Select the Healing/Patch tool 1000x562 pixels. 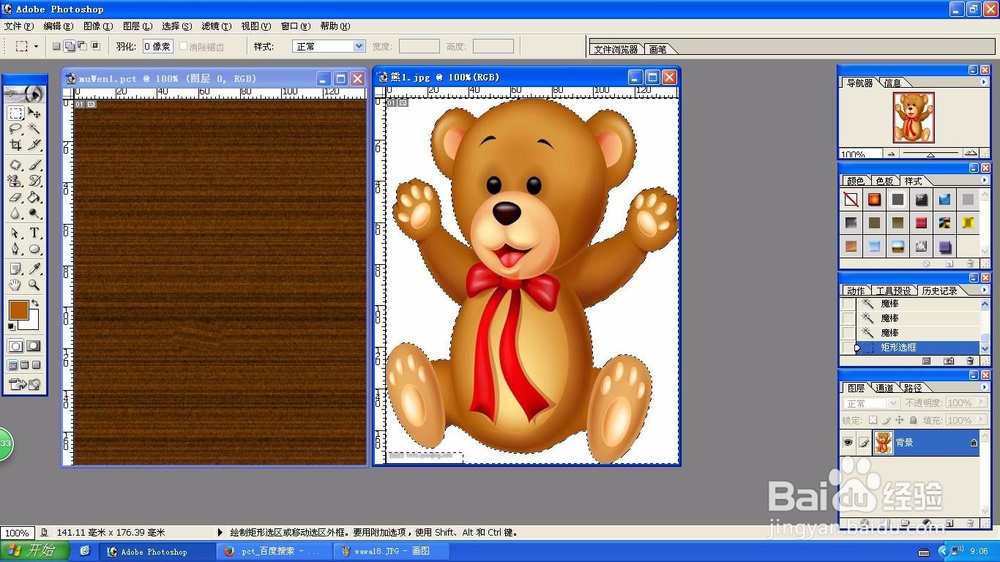point(16,165)
